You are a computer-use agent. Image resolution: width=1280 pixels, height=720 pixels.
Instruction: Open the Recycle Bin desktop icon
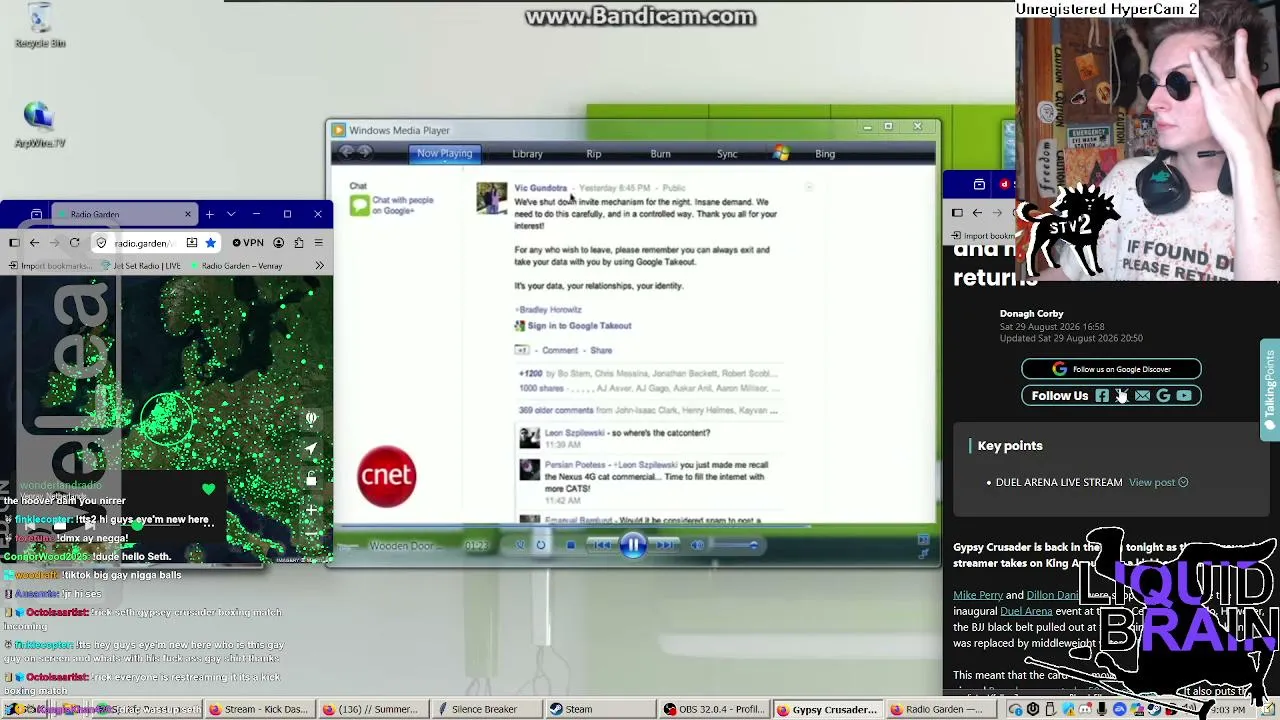(x=40, y=25)
